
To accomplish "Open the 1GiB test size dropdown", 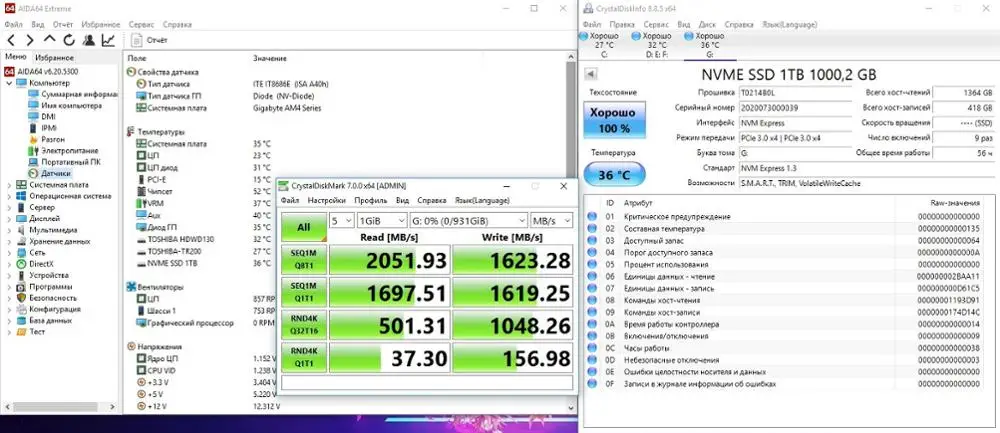I will (x=382, y=220).
